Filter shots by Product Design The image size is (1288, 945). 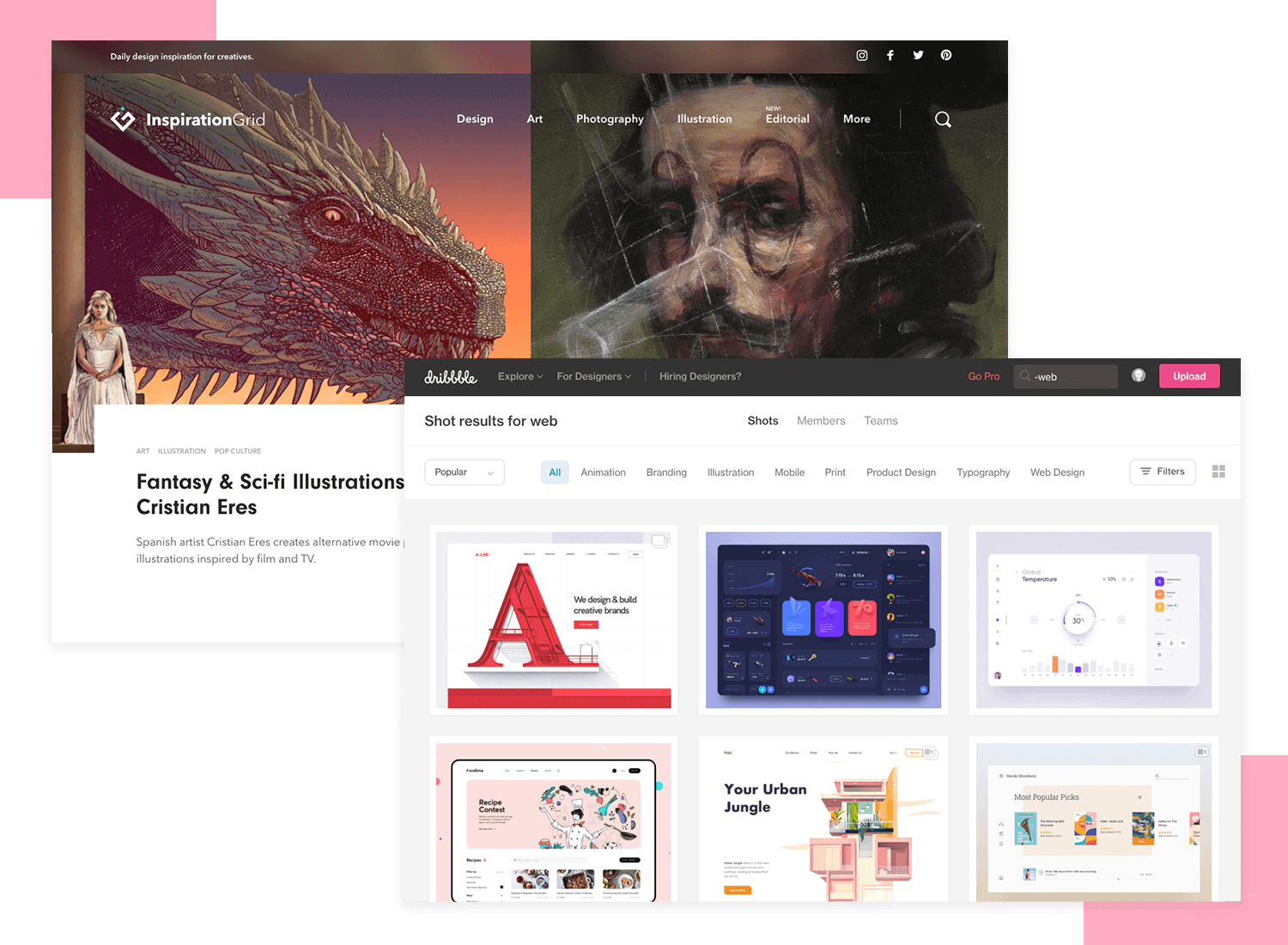901,472
